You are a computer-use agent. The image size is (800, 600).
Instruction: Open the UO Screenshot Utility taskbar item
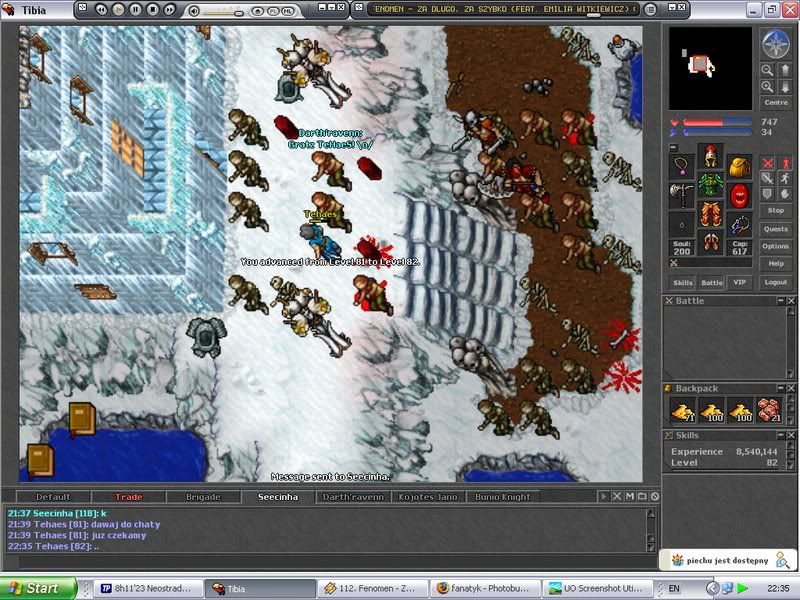pyautogui.click(x=595, y=588)
